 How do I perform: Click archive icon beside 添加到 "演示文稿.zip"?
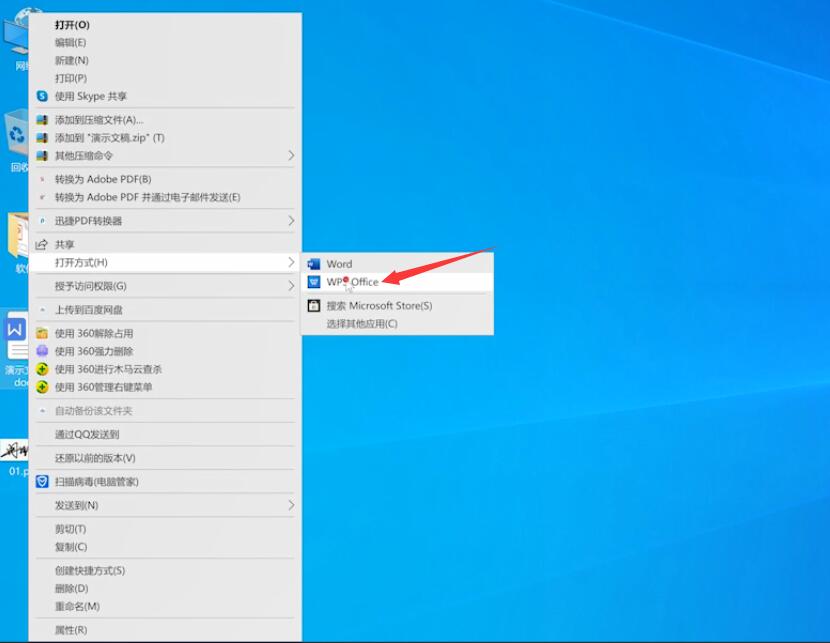tap(42, 138)
